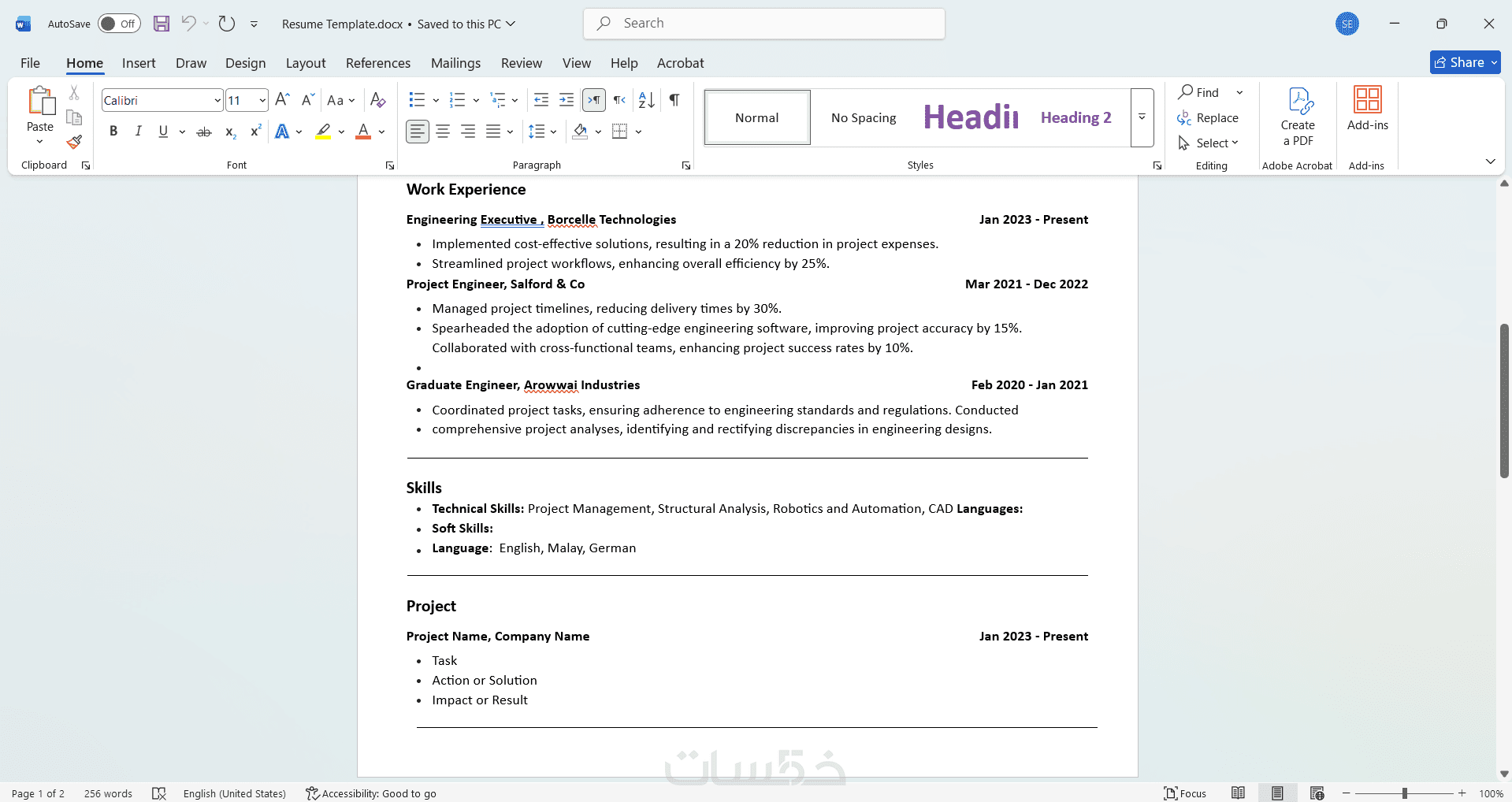Apply the Heading 2 style
Screen dimensions: 1512x802
click(1075, 117)
